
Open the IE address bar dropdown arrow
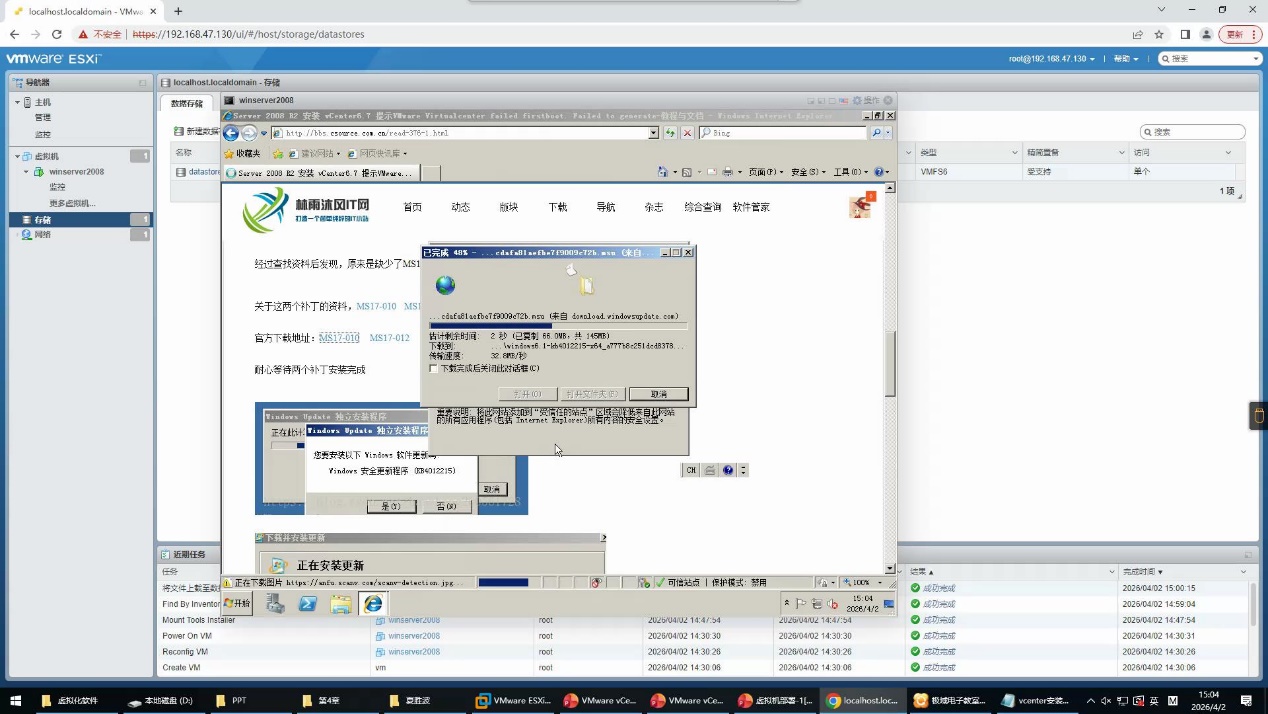pyautogui.click(x=653, y=133)
